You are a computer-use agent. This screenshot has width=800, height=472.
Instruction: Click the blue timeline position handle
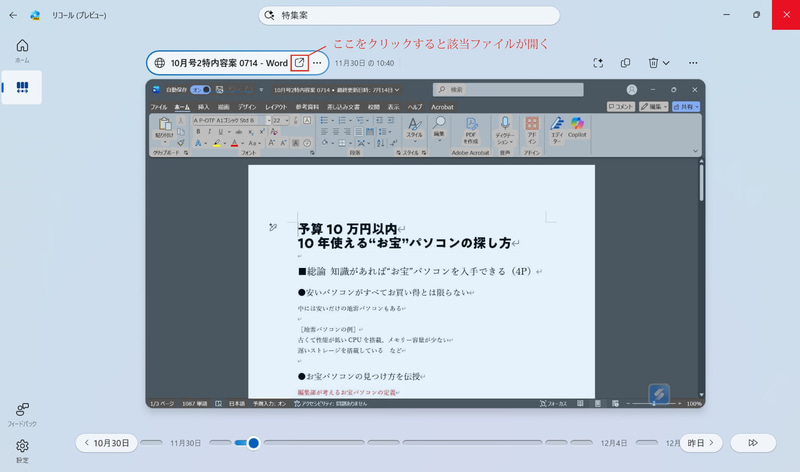click(253, 443)
